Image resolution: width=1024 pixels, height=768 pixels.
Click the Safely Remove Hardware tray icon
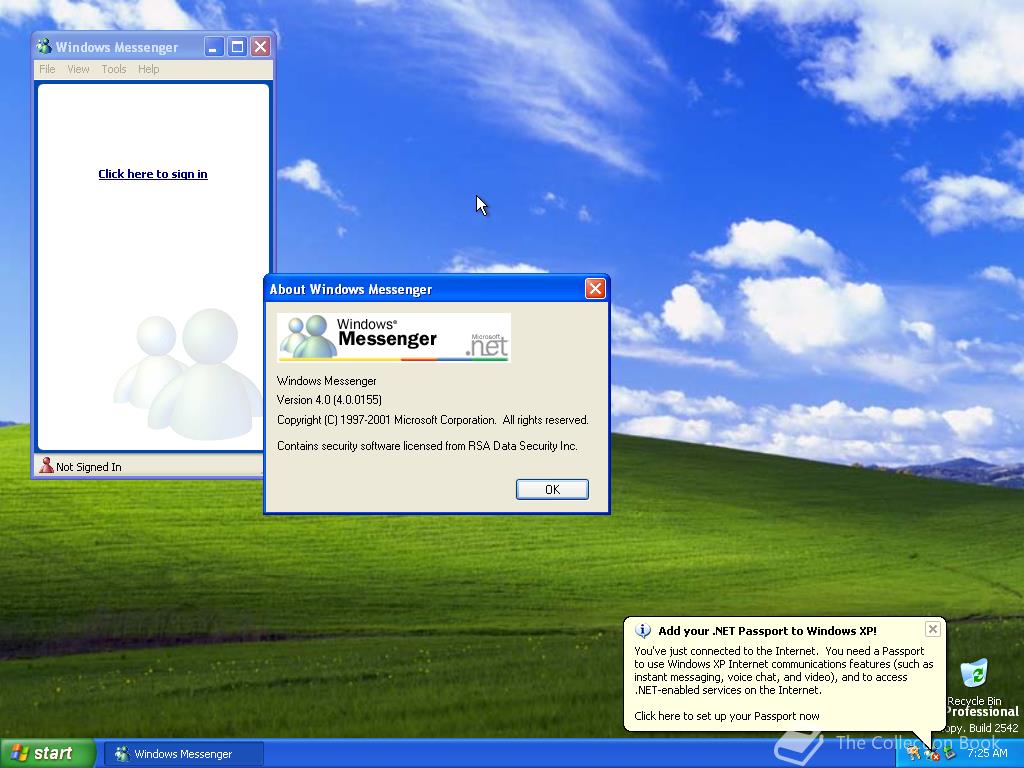pos(950,753)
